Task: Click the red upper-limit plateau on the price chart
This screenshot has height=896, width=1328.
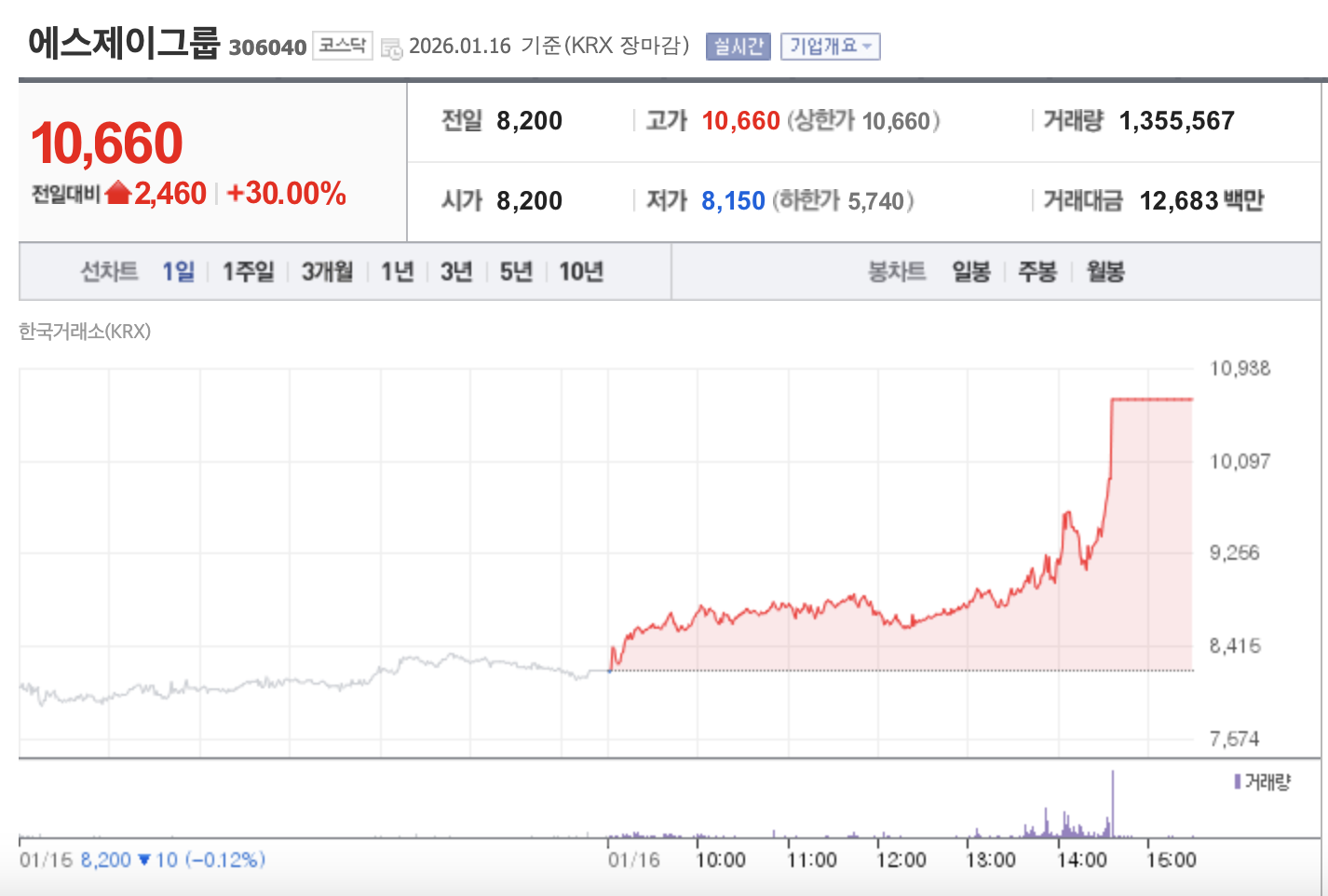Action: pyautogui.click(x=1152, y=400)
